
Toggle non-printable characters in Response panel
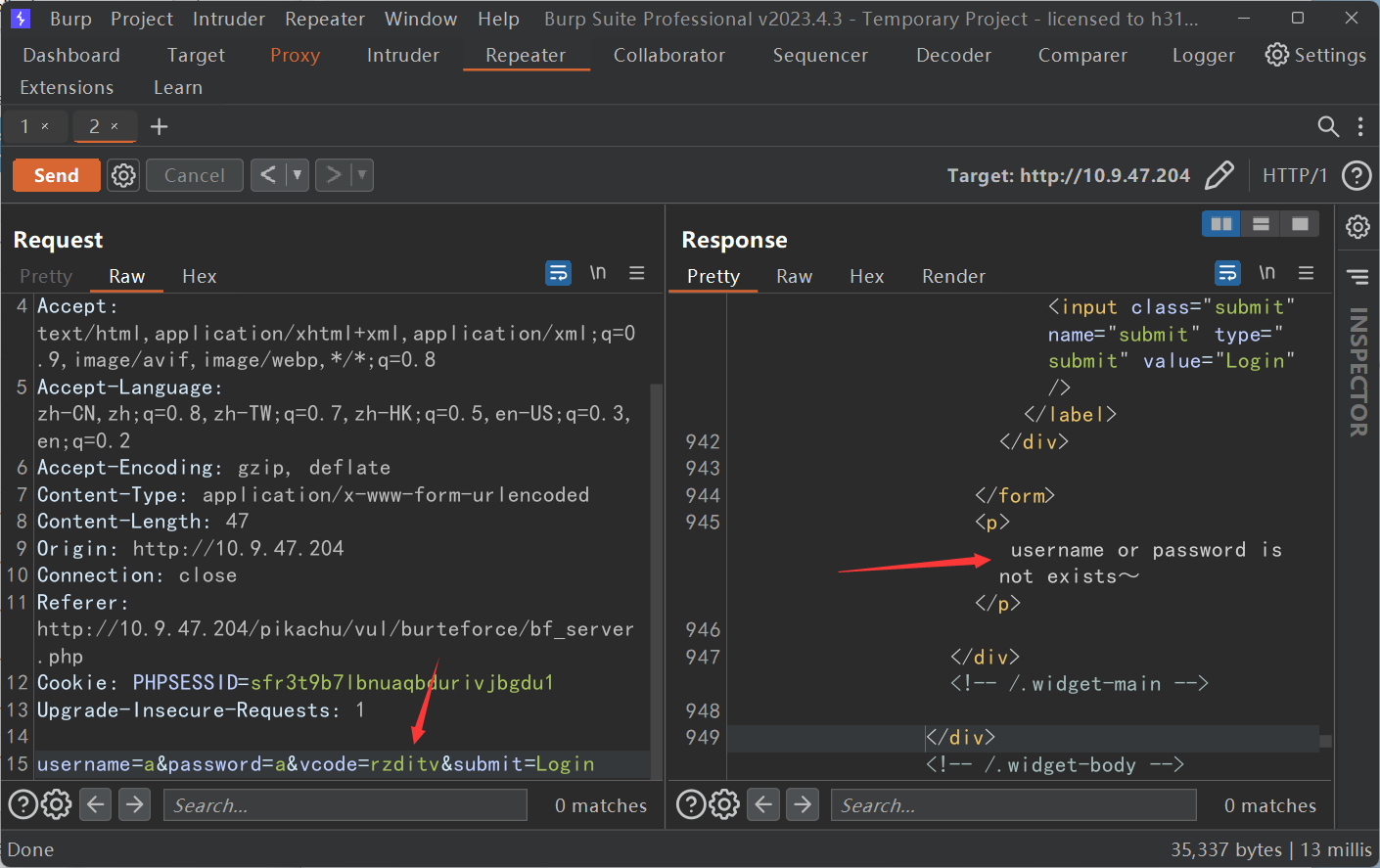(x=1266, y=272)
